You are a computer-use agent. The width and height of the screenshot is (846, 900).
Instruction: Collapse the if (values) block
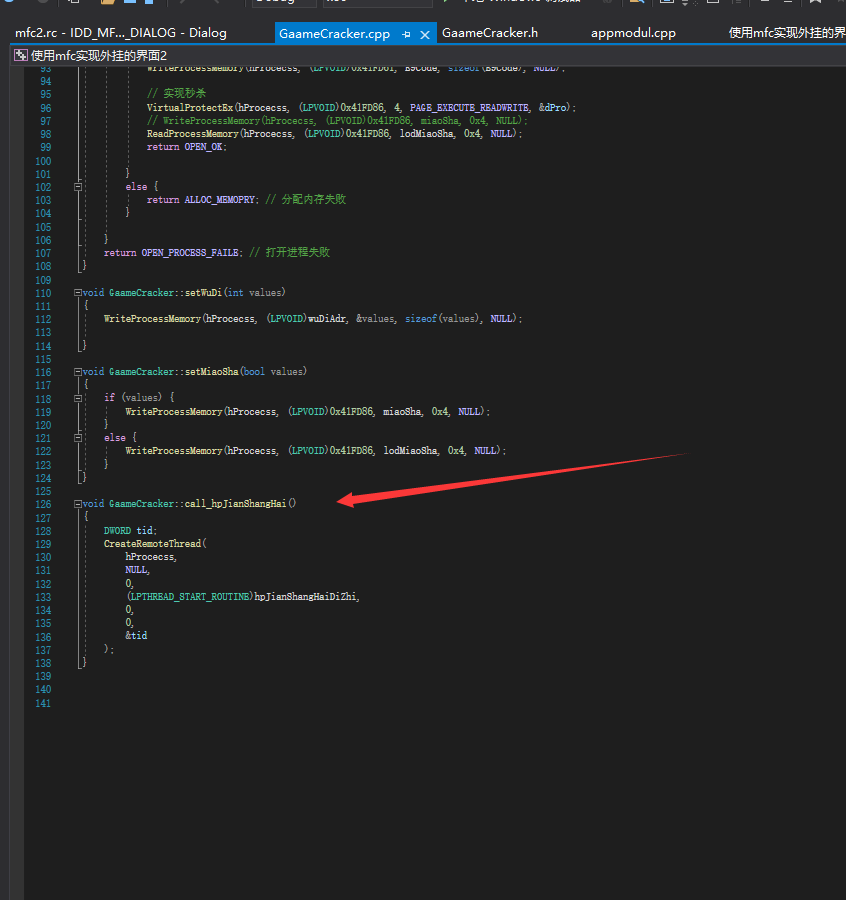[x=78, y=398]
